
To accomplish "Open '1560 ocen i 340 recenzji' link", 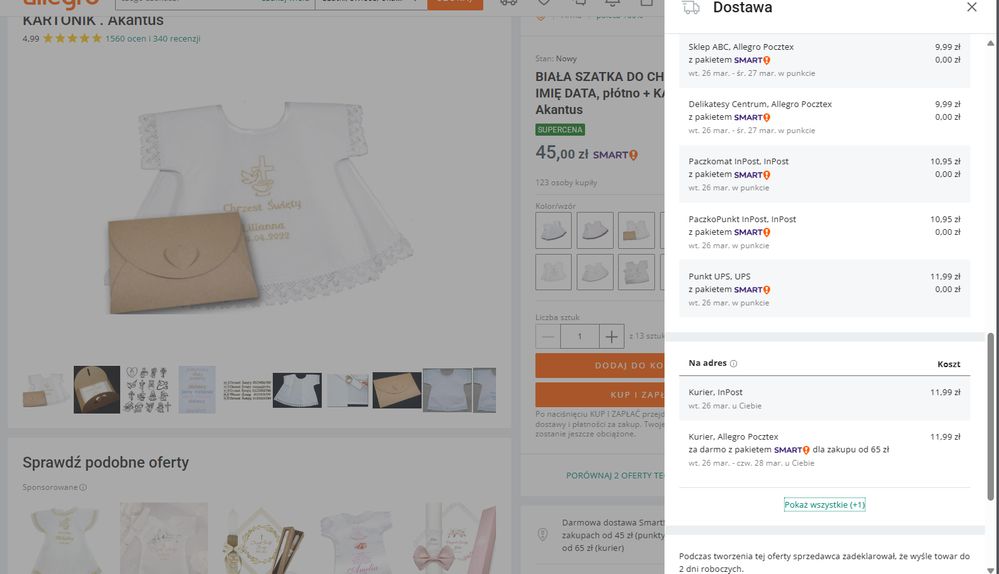I will pyautogui.click(x=153, y=39).
